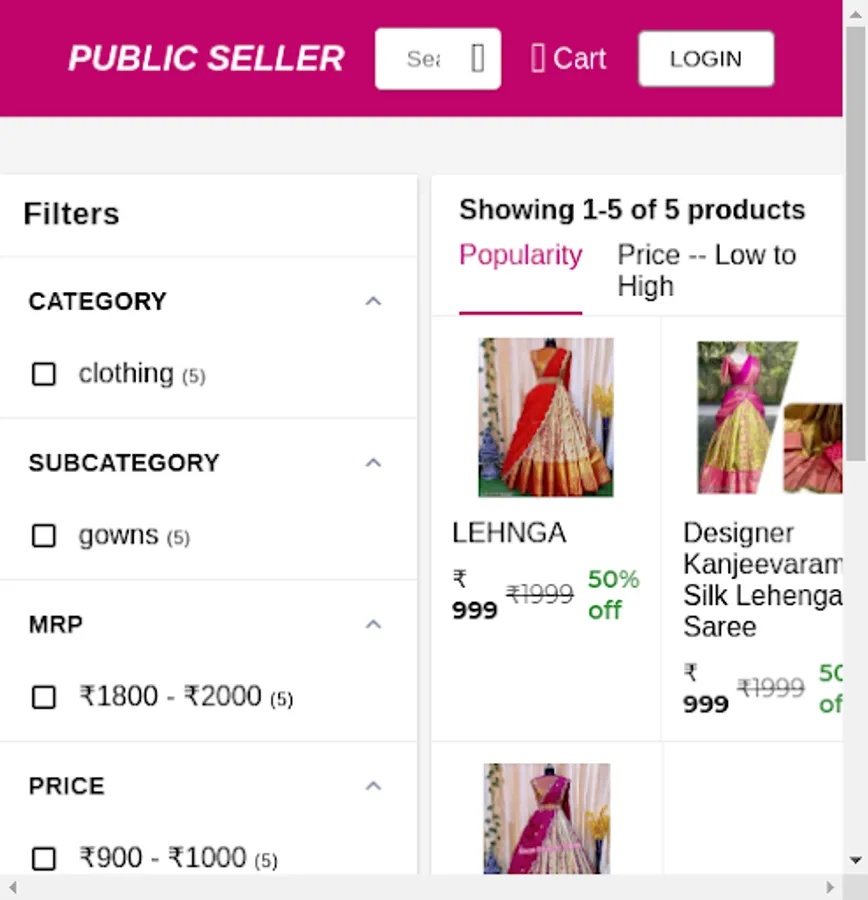The width and height of the screenshot is (868, 900).
Task: Open the Cart icon
Action: (538, 59)
